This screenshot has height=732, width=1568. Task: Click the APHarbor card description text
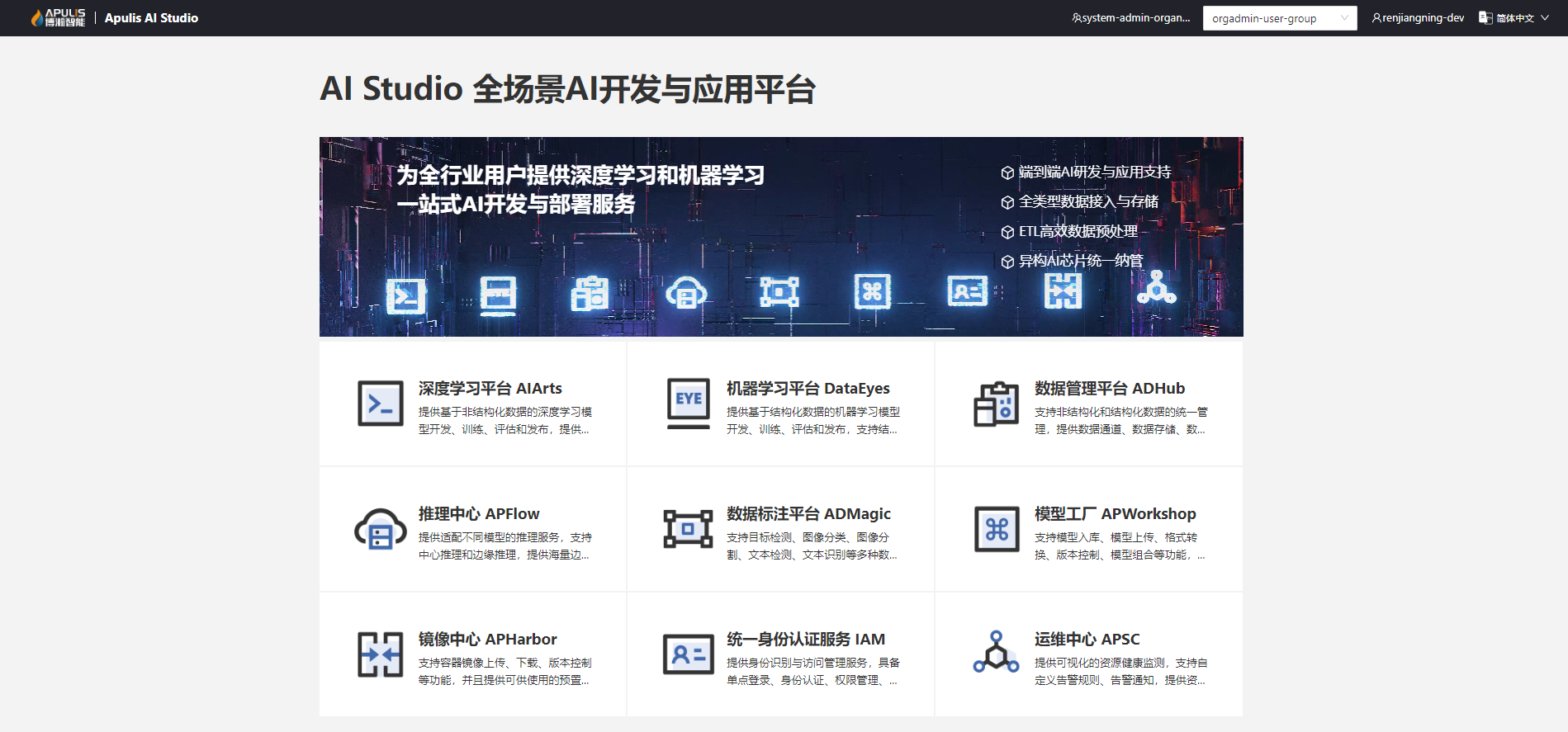point(505,671)
